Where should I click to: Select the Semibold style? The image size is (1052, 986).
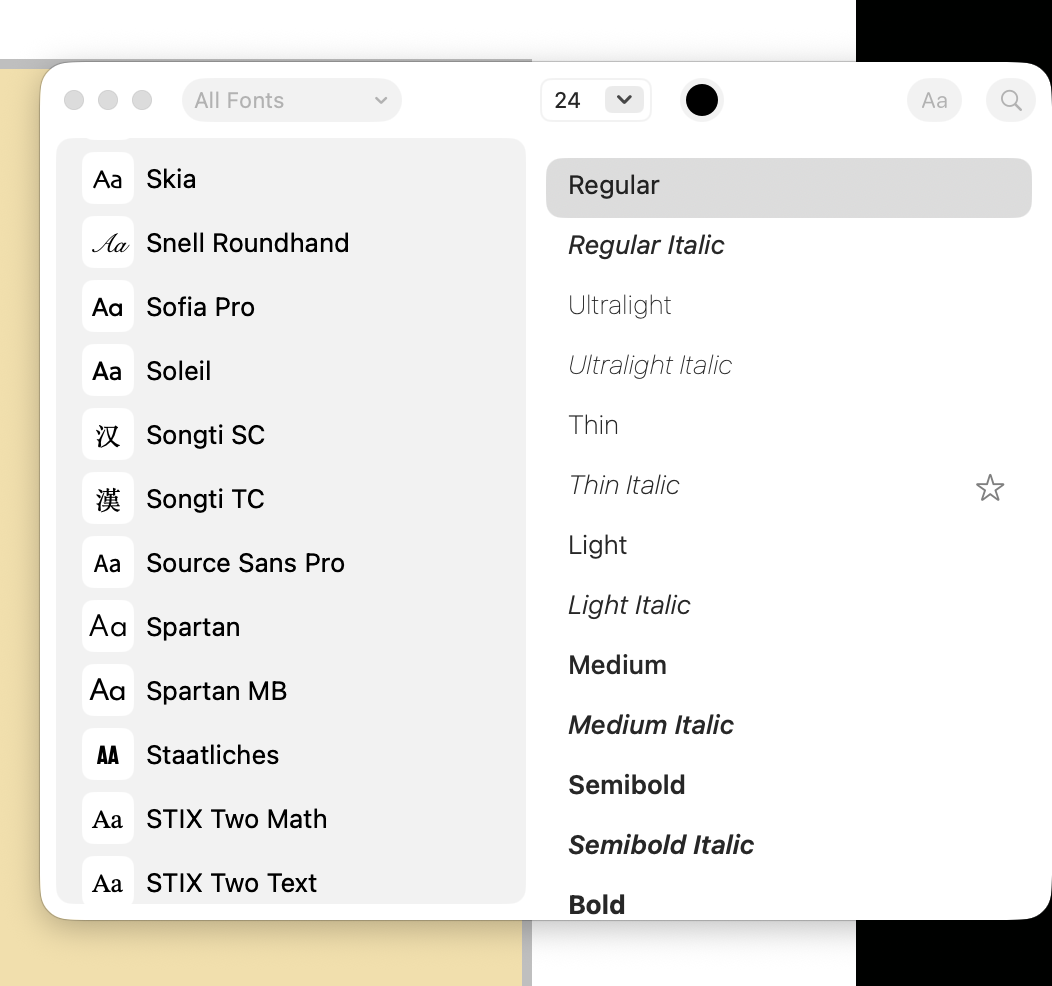(x=788, y=785)
